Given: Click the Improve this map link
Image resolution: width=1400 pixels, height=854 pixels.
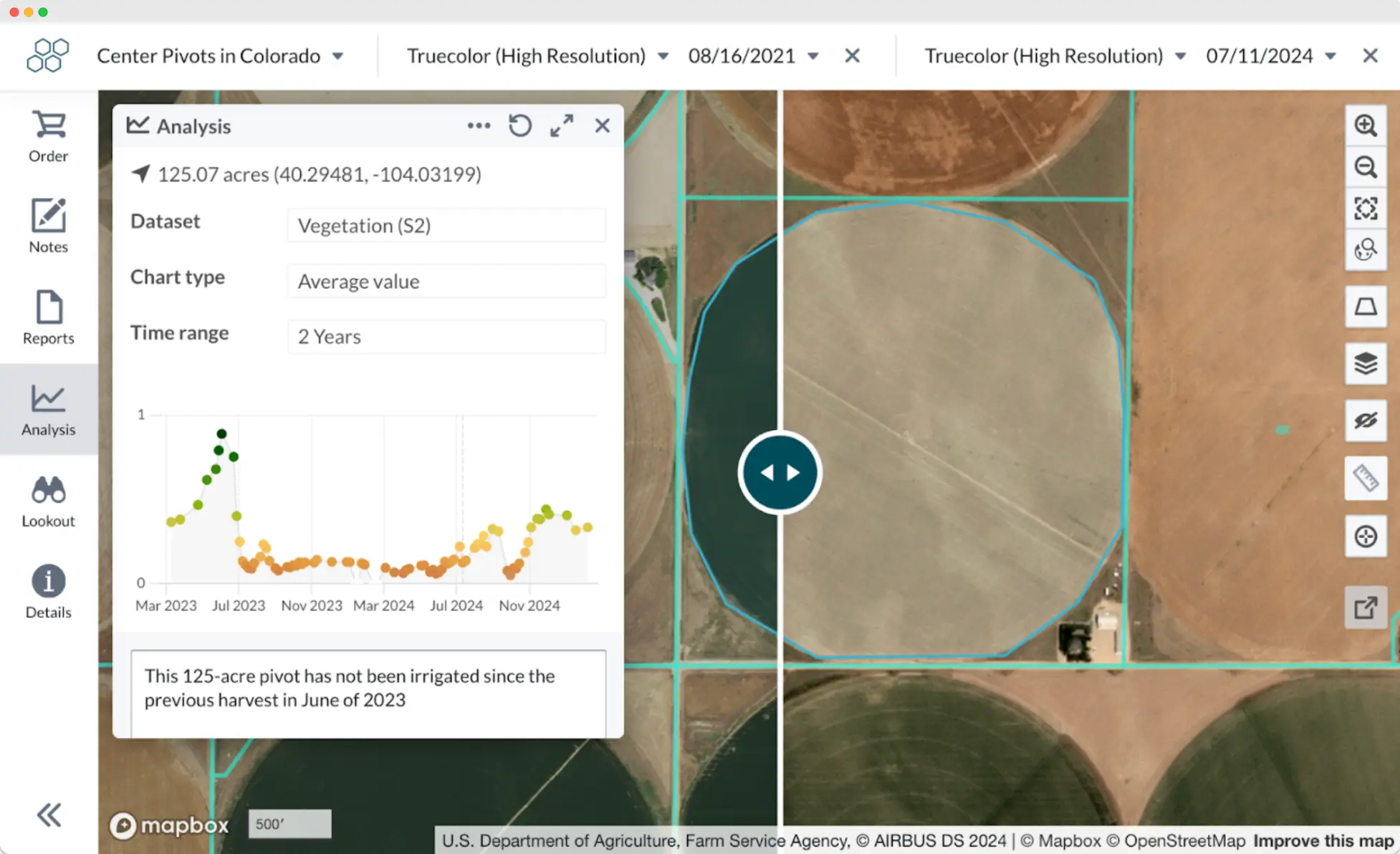Looking at the screenshot, I should (x=1323, y=841).
